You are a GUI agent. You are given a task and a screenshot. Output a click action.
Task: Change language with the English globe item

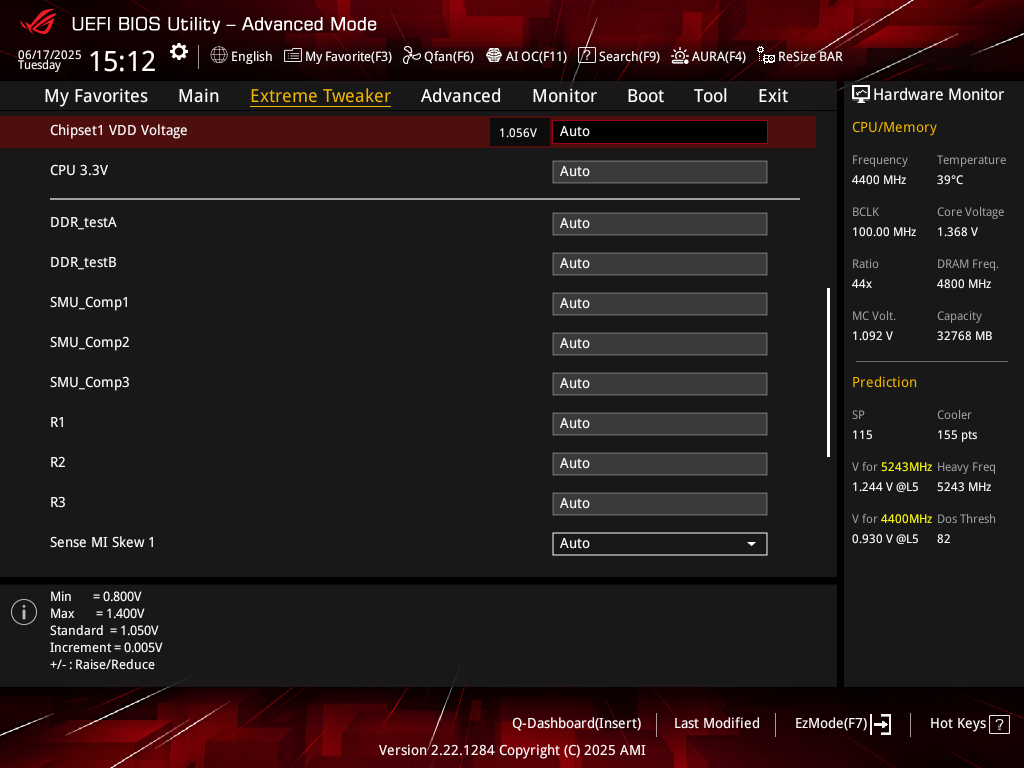pos(241,56)
